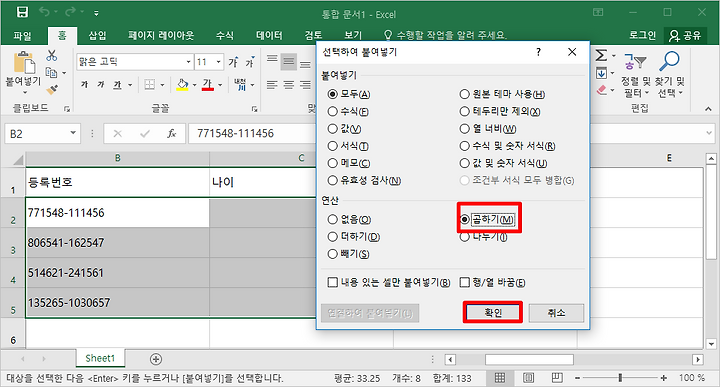This screenshot has height=387, width=720.
Task: Increase font size with larger 가 icon
Action: (x=233, y=62)
